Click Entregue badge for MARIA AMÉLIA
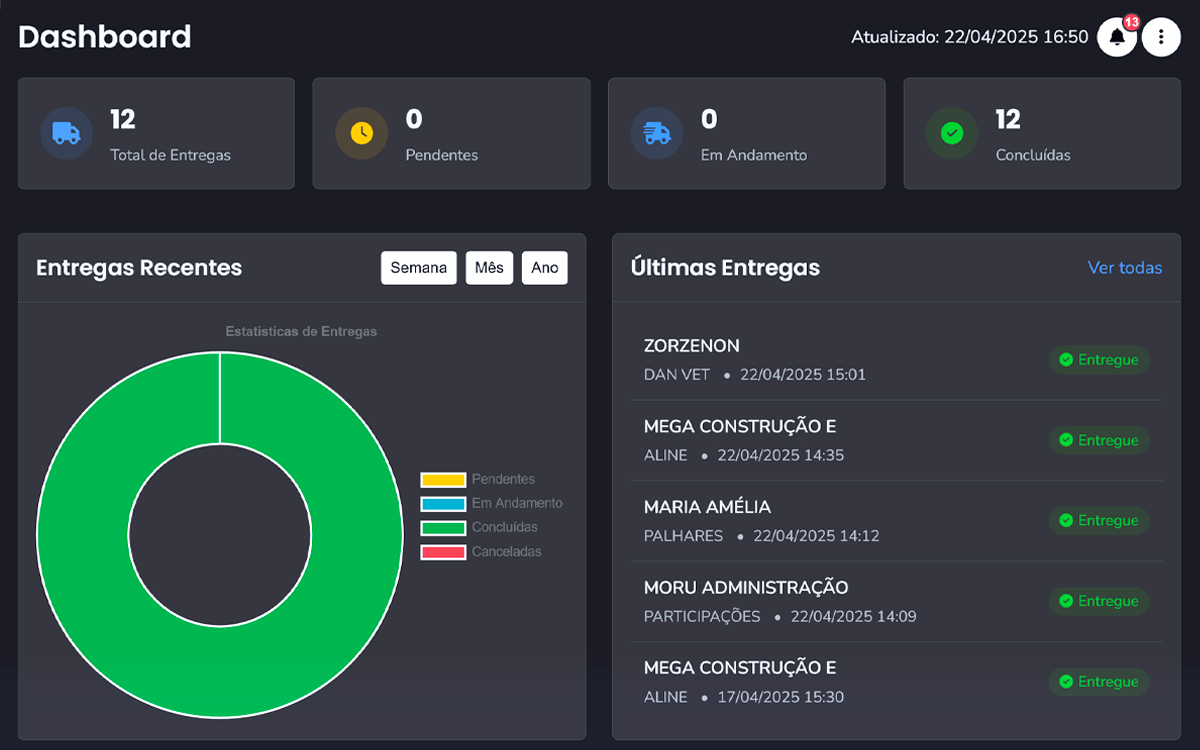1200x750 pixels. point(1099,521)
